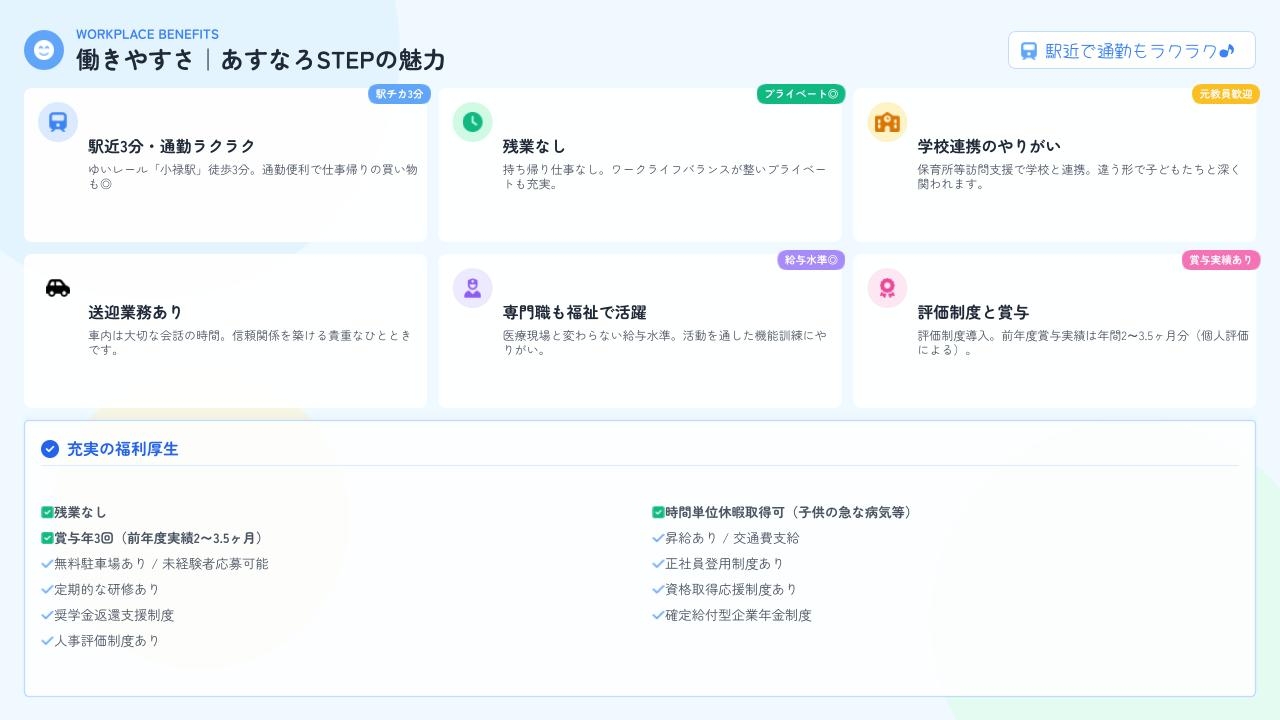Click the 駅チカ3分 blue tag
Screen dimensions: 1280x720
399,94
